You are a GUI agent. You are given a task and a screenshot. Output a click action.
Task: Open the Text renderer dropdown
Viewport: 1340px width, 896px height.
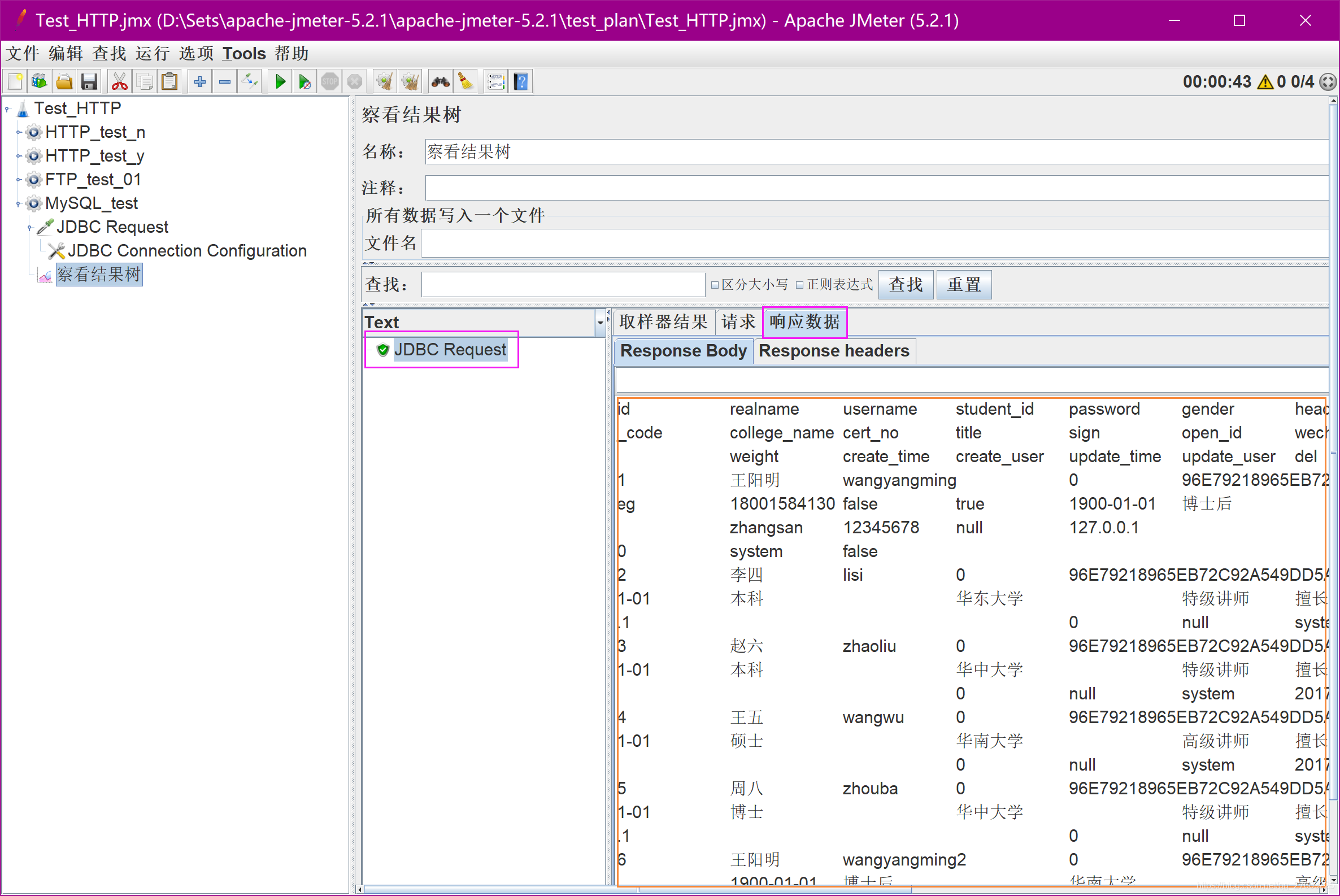point(599,322)
